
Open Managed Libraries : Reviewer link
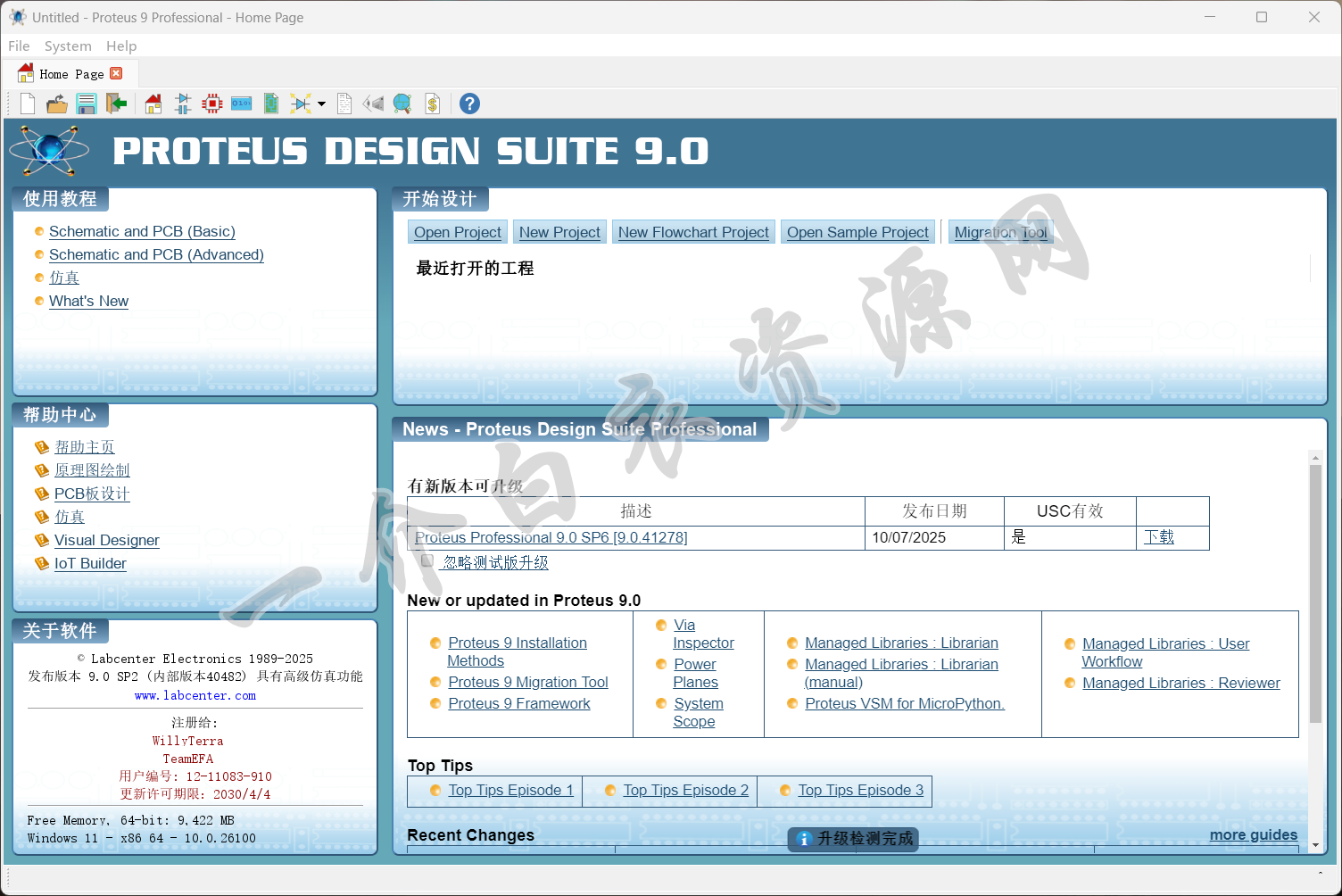coord(1180,683)
